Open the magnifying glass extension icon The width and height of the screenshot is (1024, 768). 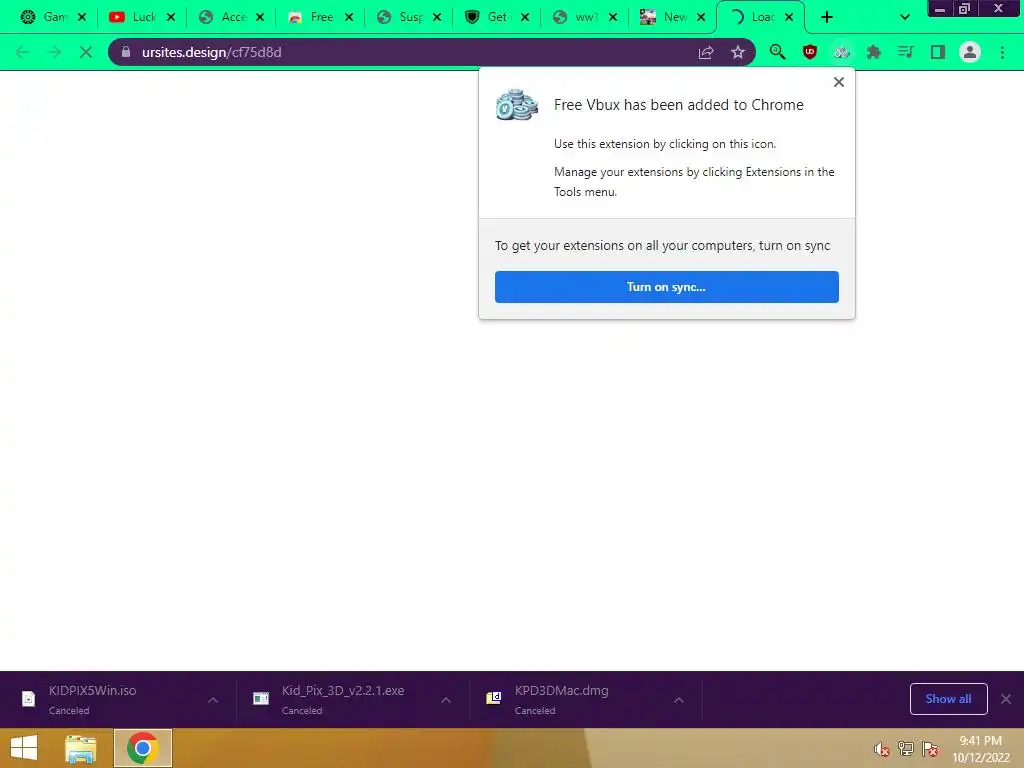click(x=777, y=52)
